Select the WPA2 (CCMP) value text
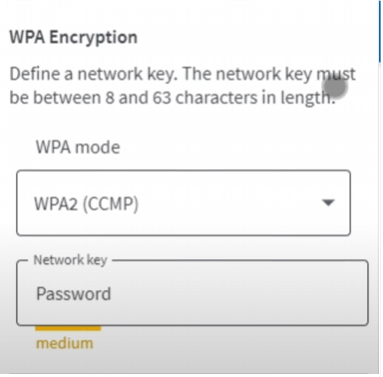This screenshot has width=383, height=377. (x=86, y=203)
